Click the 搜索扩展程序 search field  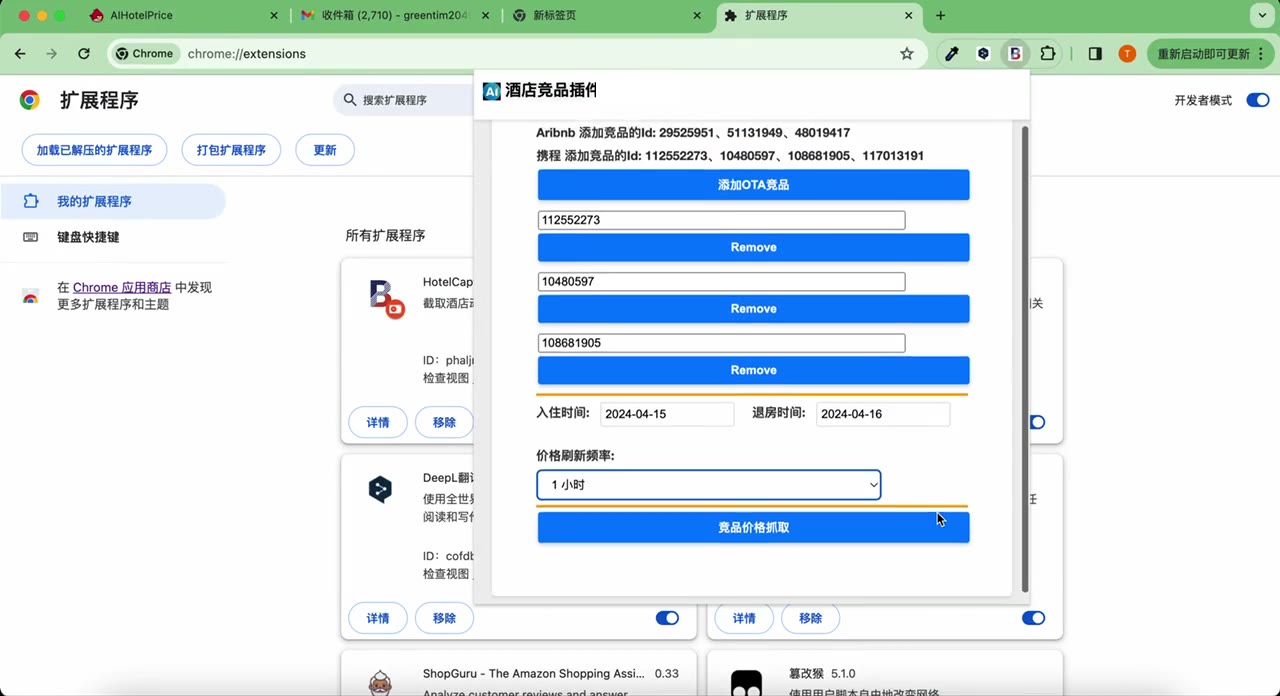tap(404, 100)
